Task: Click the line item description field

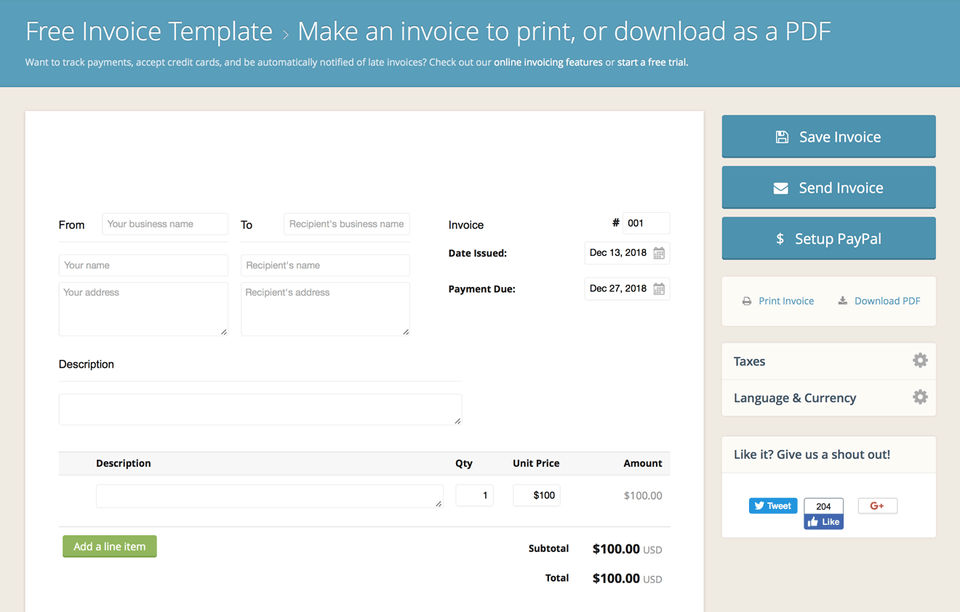Action: 269,496
